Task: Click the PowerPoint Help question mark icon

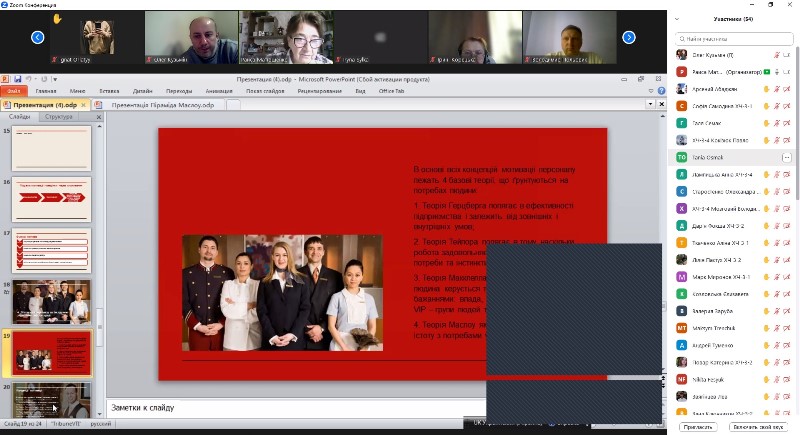Action: click(661, 91)
